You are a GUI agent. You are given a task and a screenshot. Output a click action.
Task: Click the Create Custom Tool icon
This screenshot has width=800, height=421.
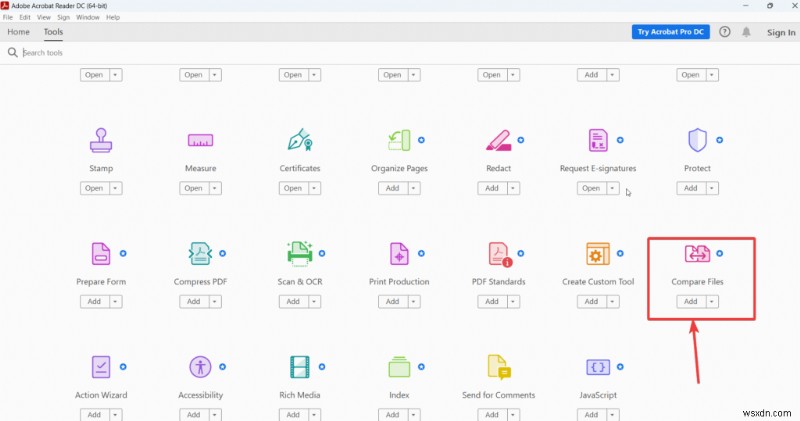click(x=598, y=254)
